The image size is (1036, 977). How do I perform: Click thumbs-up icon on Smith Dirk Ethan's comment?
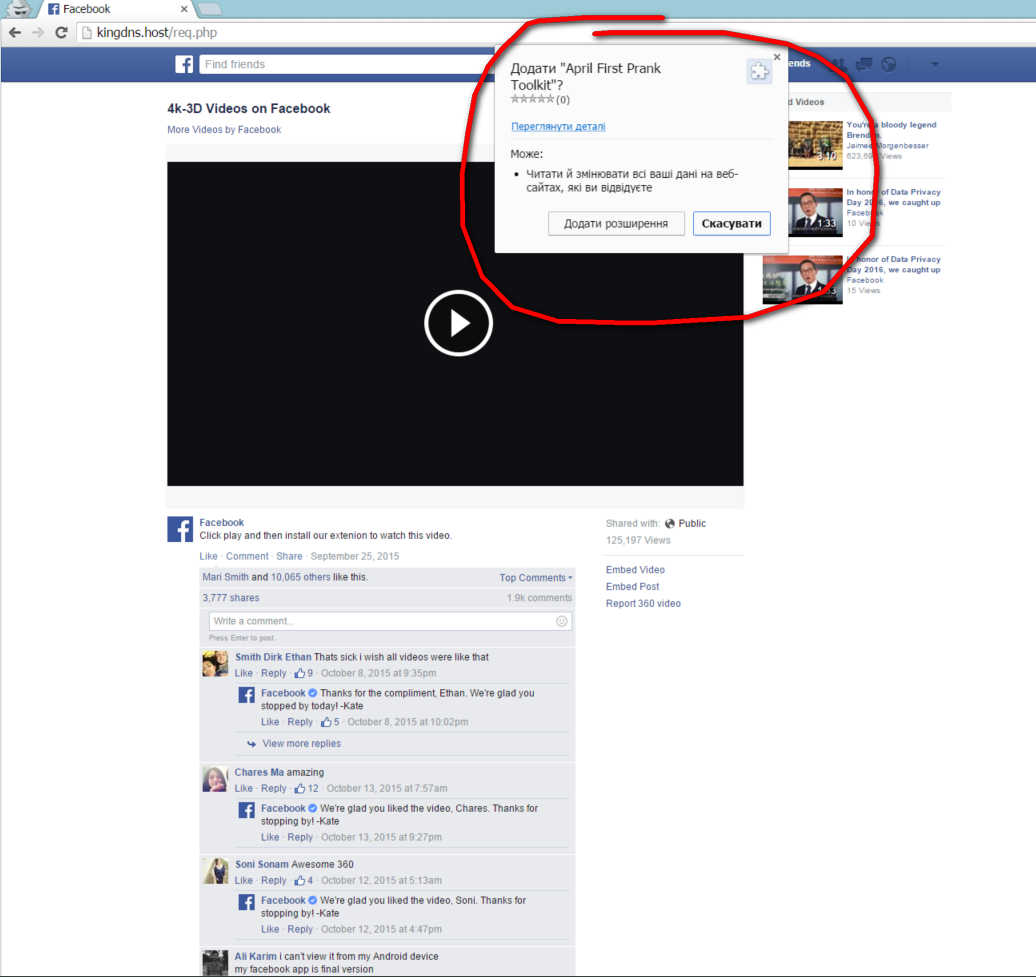[x=299, y=673]
